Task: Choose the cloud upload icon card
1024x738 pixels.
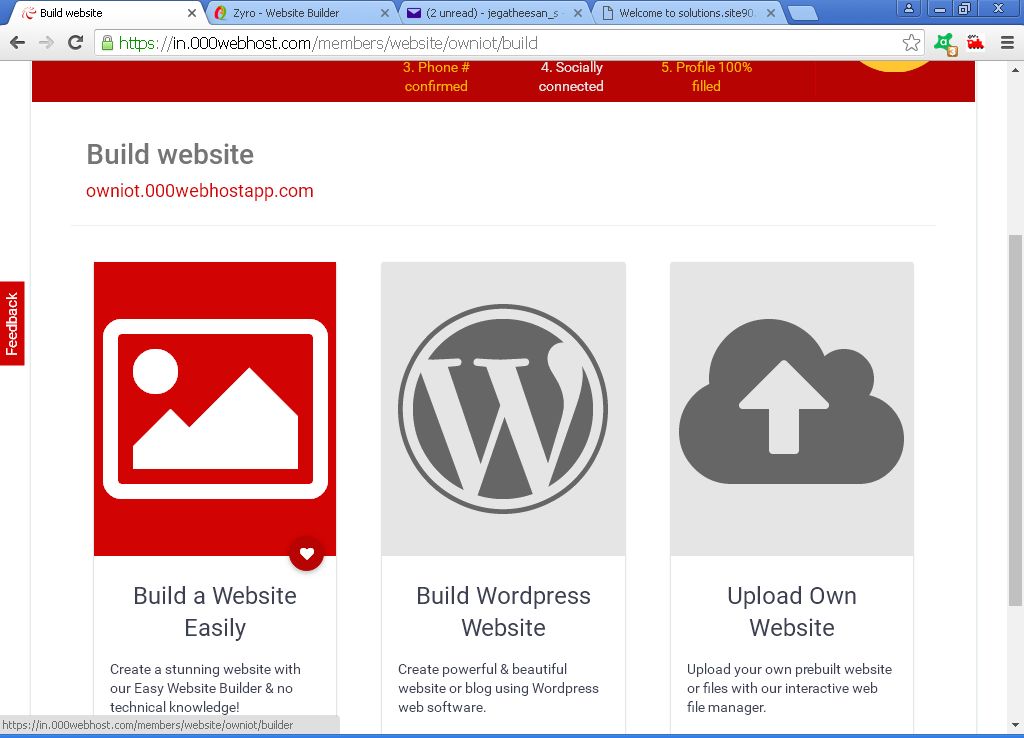Action: 792,409
